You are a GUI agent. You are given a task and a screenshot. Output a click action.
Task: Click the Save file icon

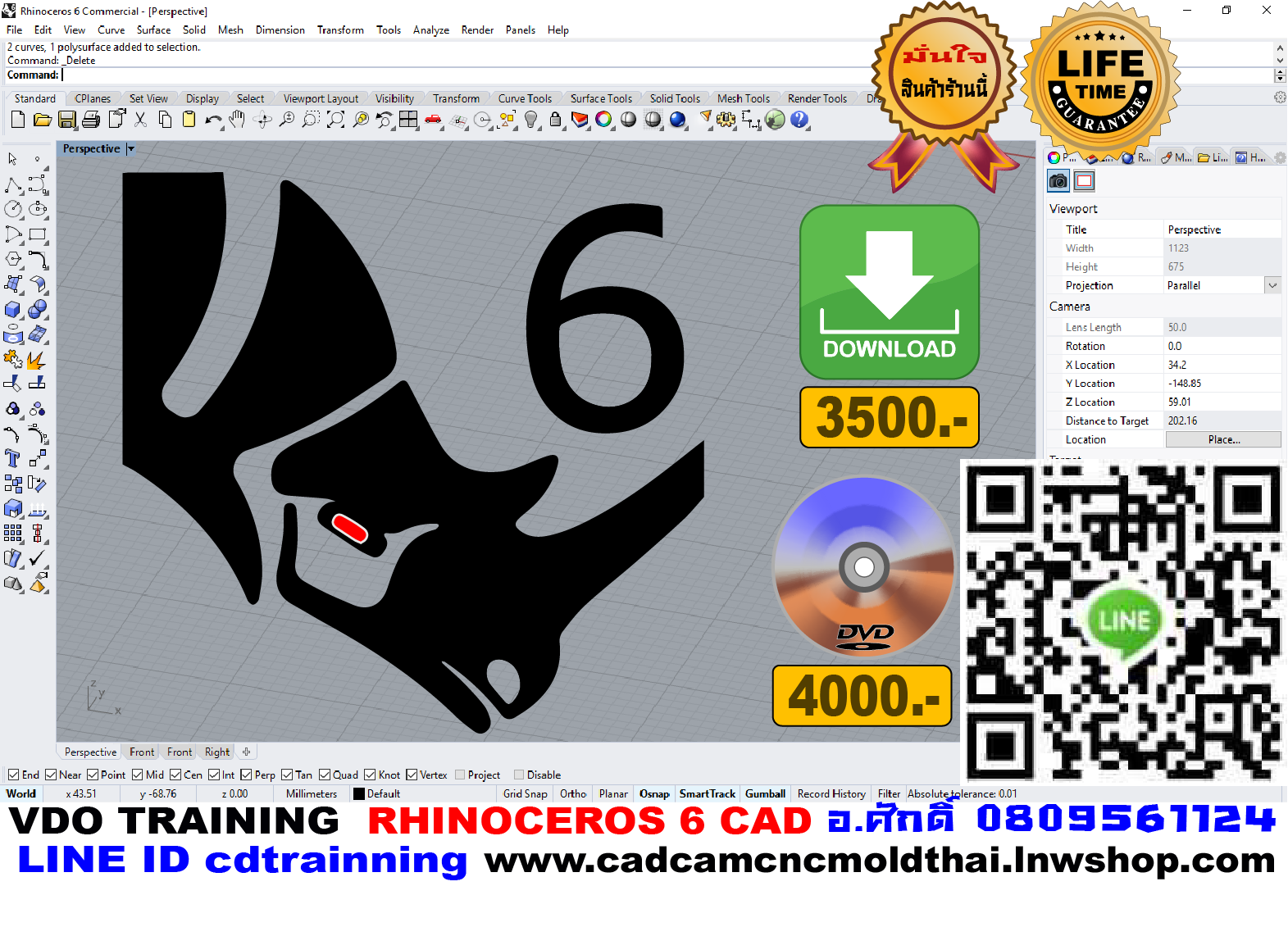[66, 120]
